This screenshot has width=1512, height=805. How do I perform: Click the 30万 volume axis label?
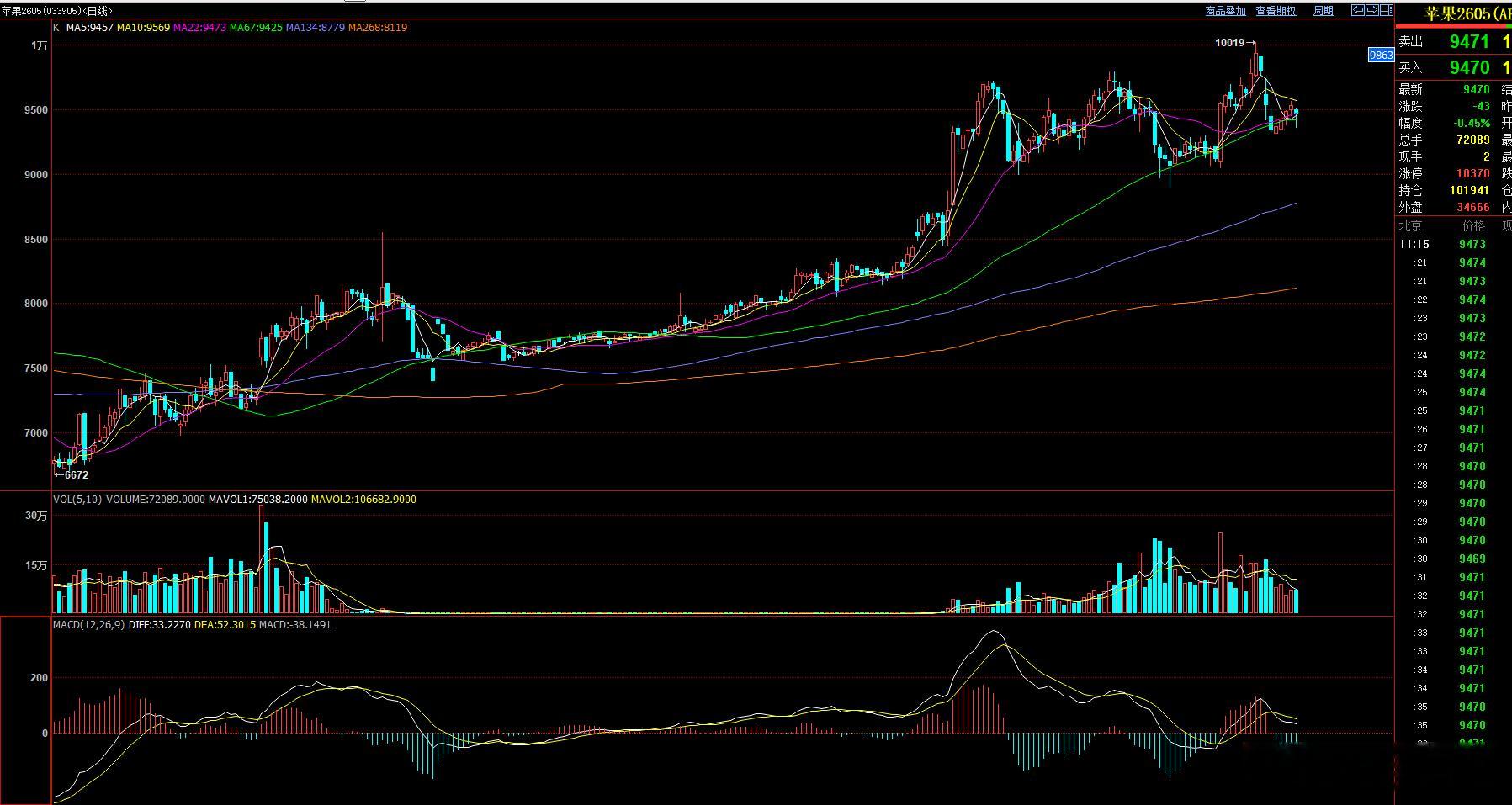[36, 516]
